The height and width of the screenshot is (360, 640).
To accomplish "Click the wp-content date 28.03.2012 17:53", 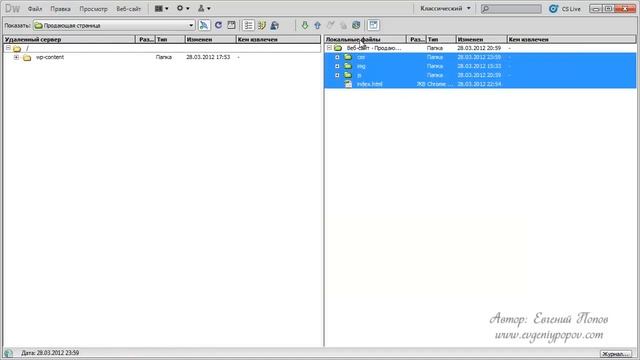I will (x=208, y=57).
